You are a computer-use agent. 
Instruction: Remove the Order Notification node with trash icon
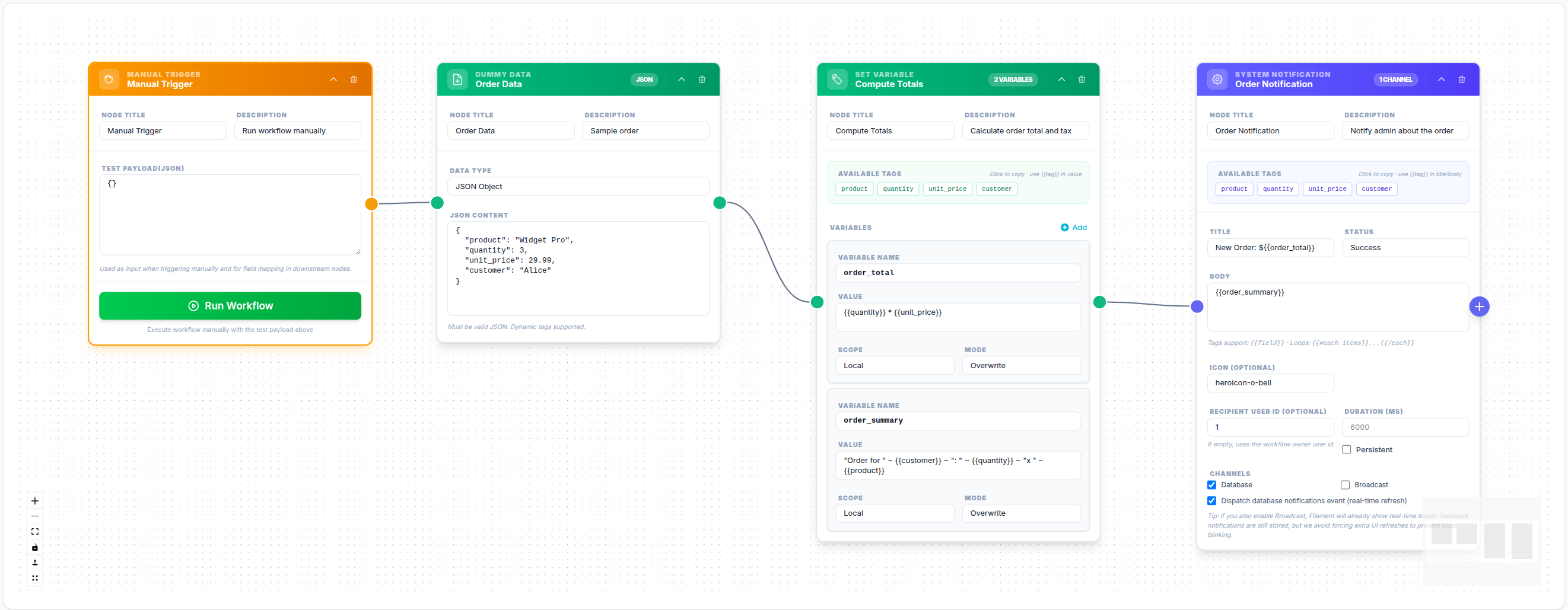pos(1461,79)
